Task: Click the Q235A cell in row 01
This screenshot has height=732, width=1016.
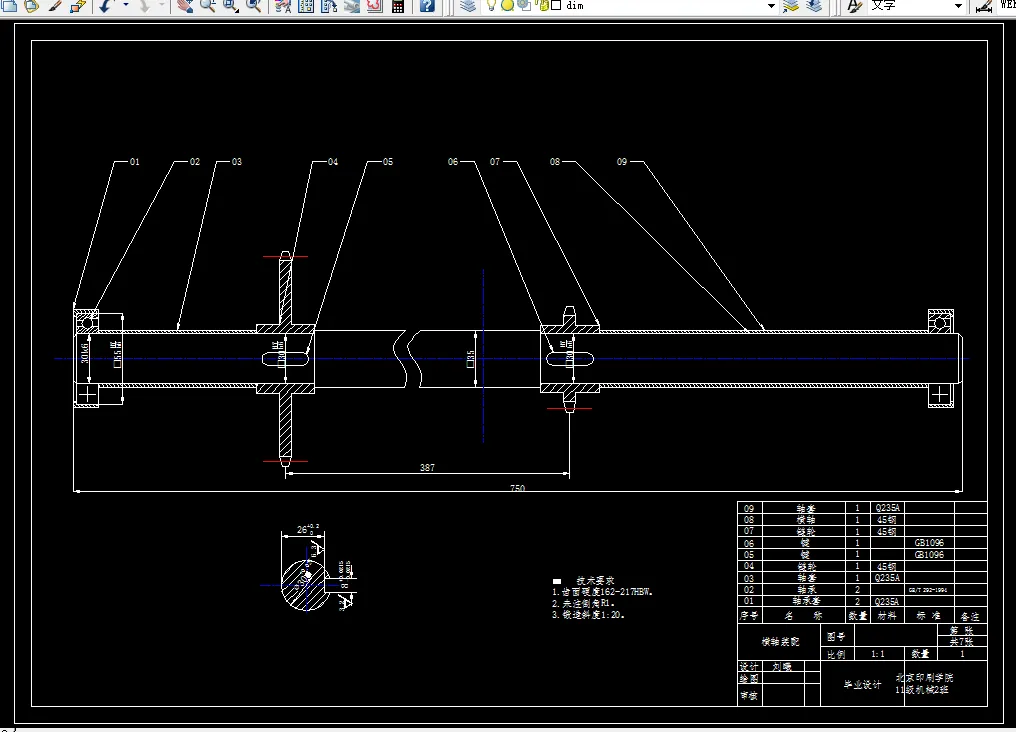Action: click(887, 601)
